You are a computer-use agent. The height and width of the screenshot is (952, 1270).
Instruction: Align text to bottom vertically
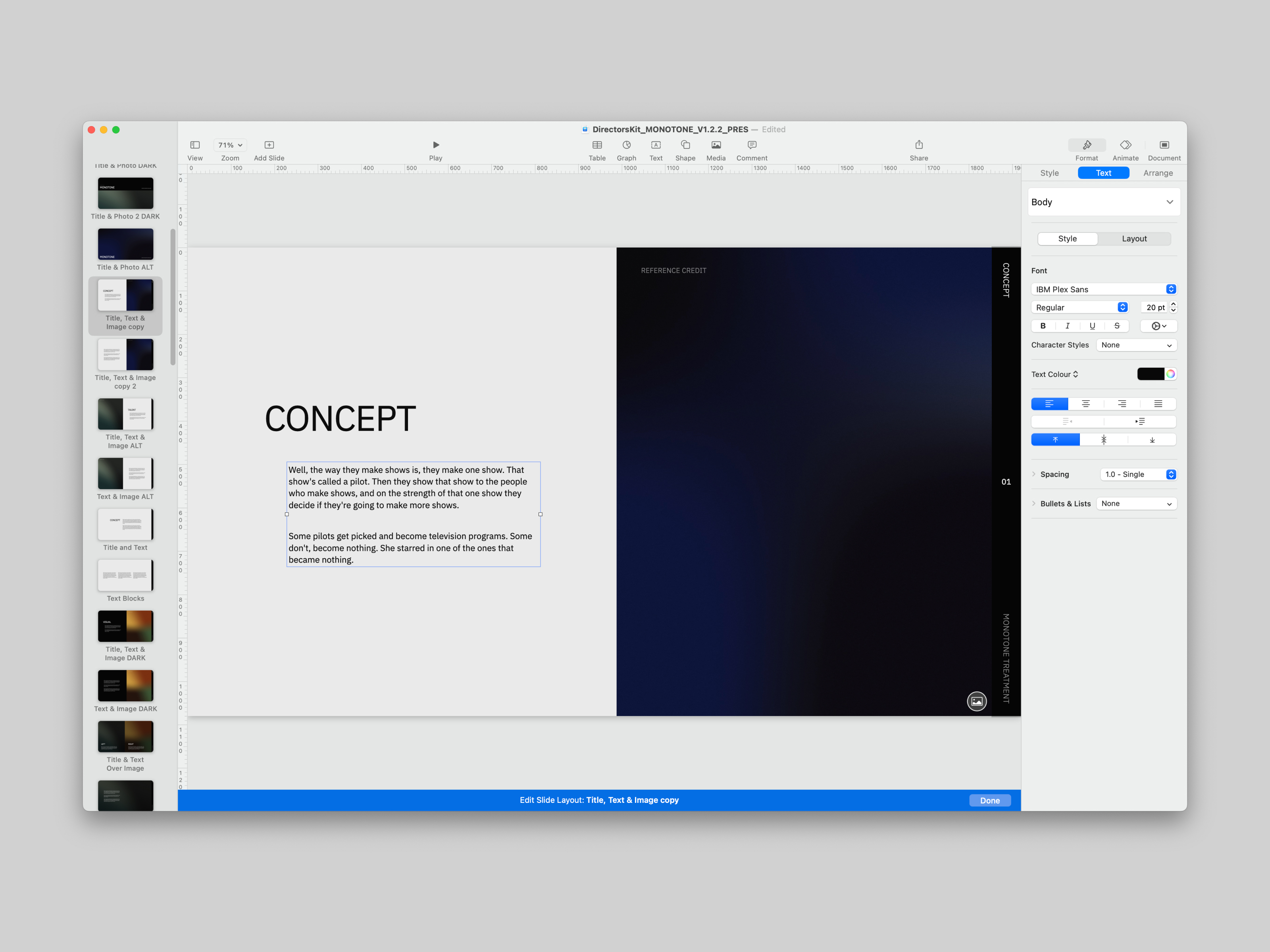click(x=1152, y=440)
